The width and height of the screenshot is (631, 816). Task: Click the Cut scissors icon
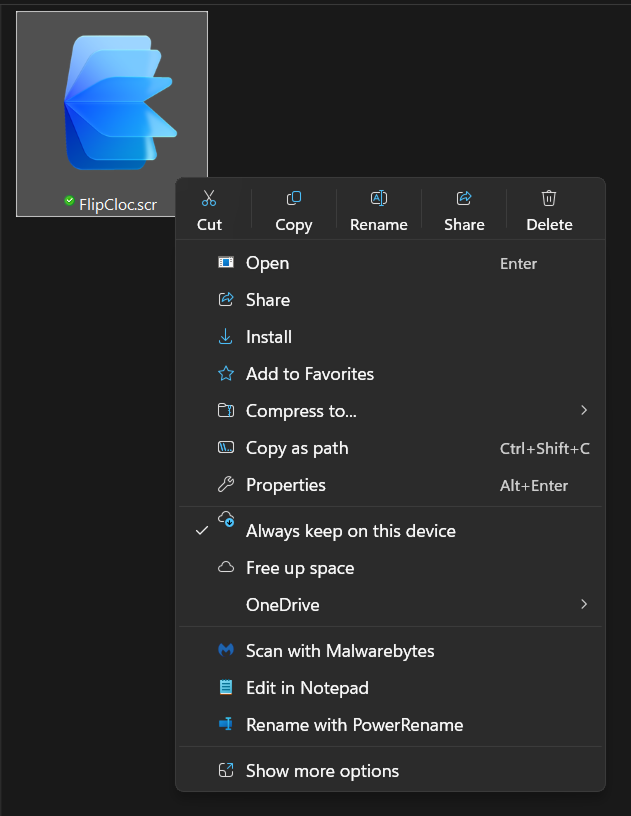click(x=209, y=198)
